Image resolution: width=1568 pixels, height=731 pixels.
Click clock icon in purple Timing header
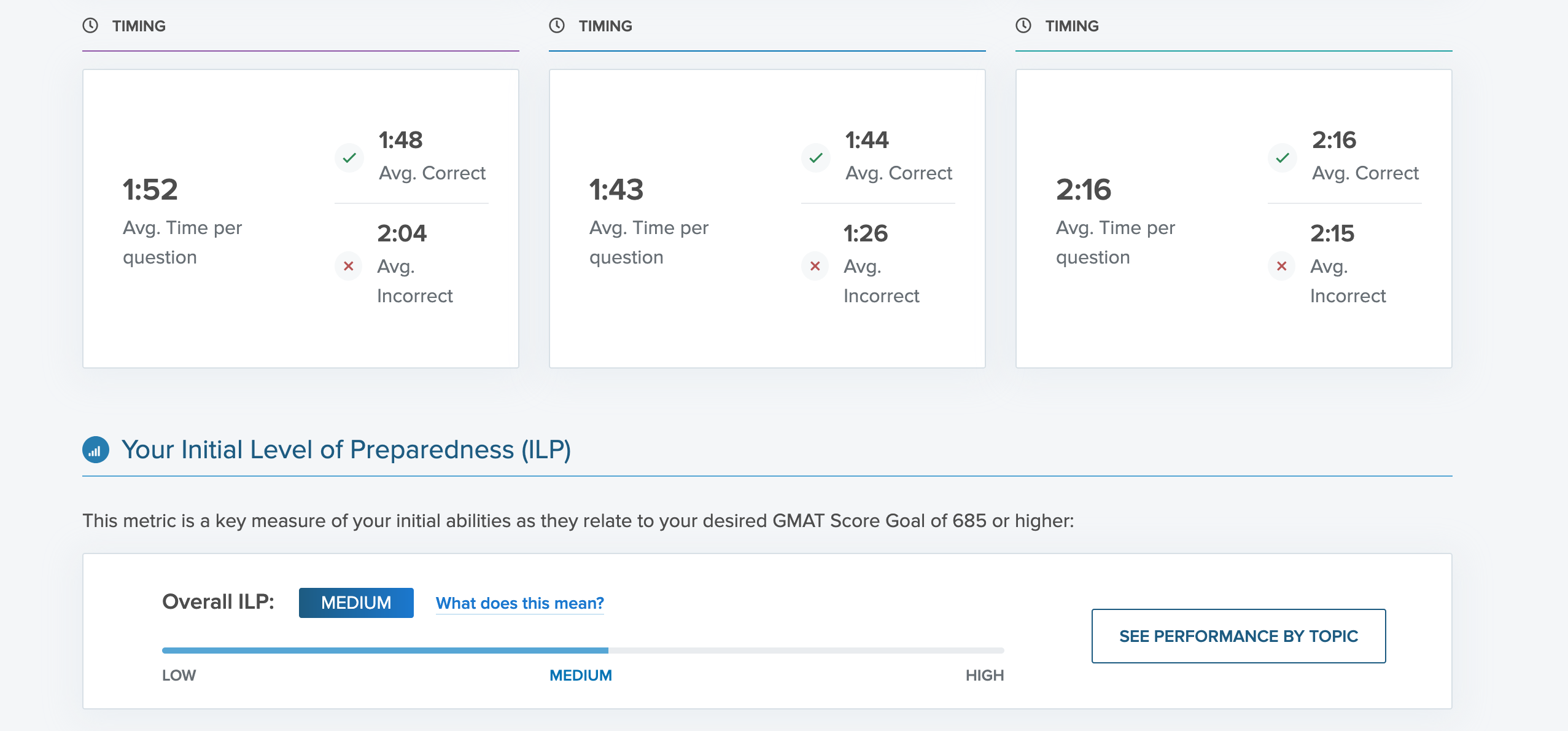90,26
